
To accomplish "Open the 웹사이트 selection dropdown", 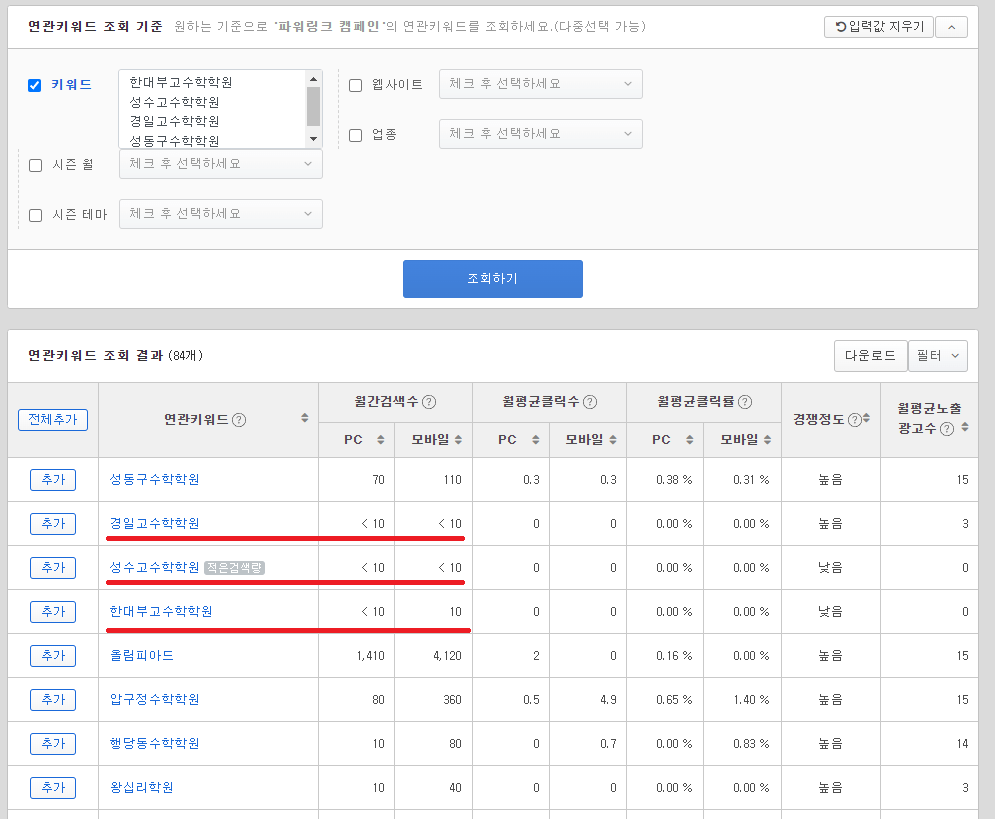I will pos(541,84).
